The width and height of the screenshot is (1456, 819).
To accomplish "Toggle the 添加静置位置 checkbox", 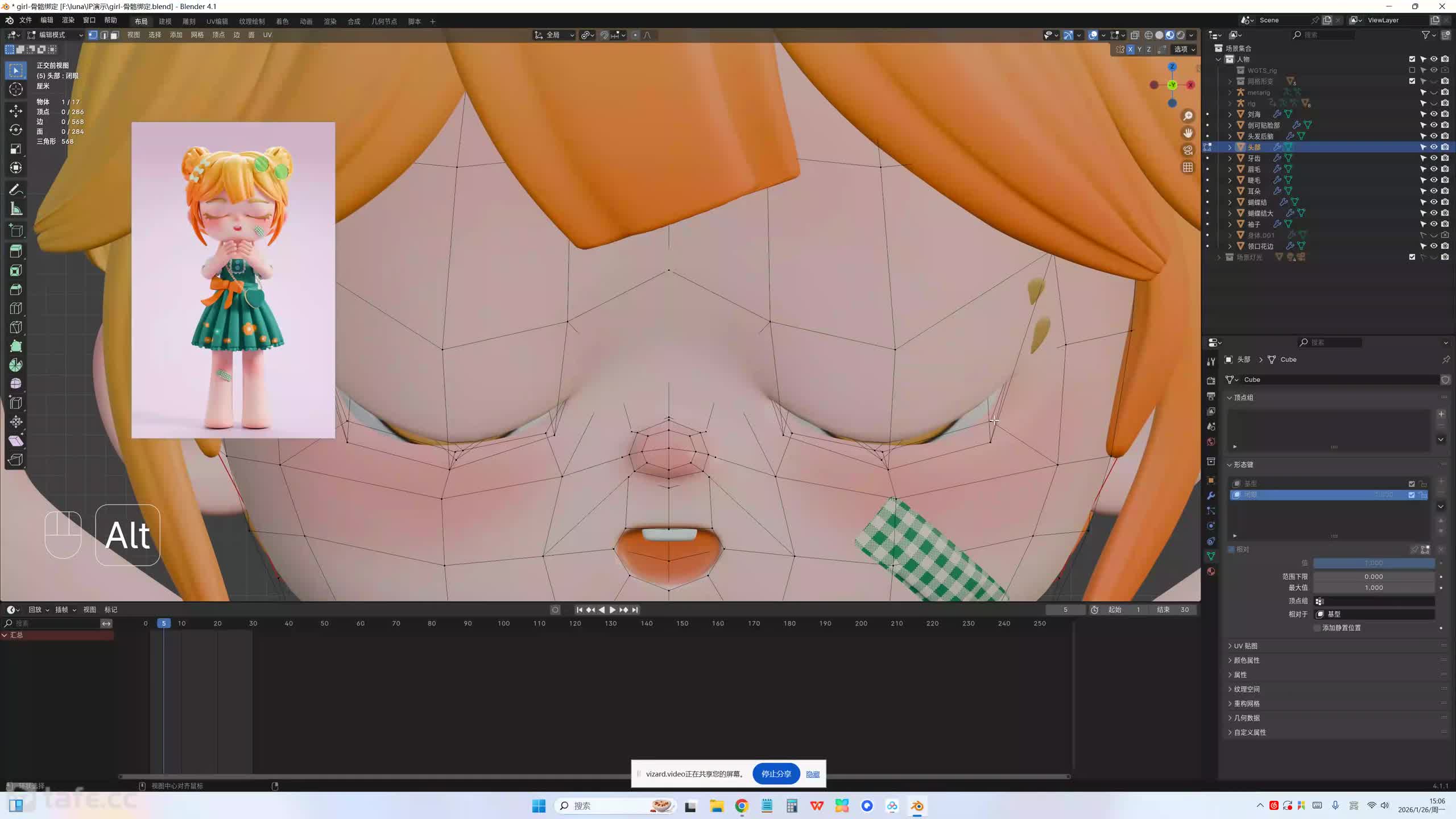I will 1317,628.
